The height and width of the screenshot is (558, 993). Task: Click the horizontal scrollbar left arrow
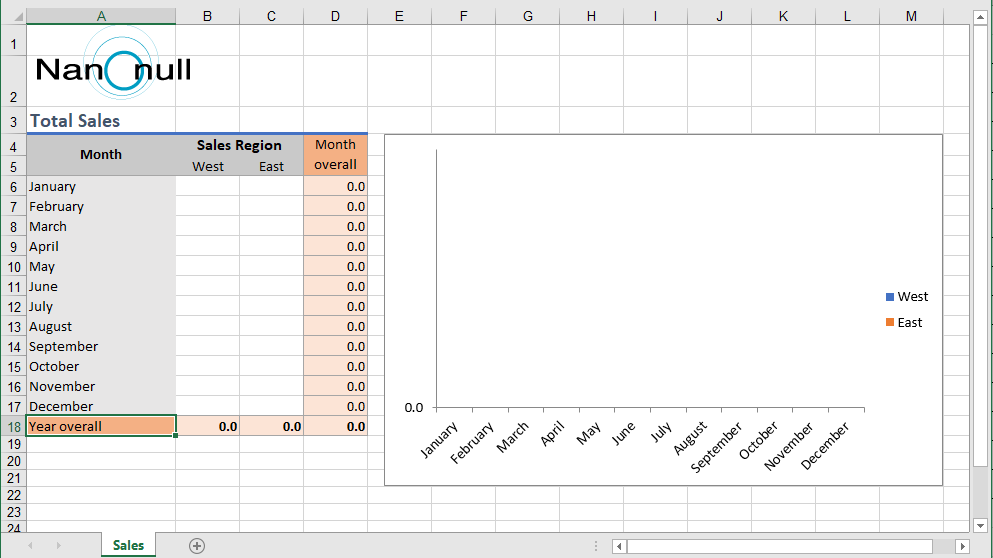(x=620, y=546)
